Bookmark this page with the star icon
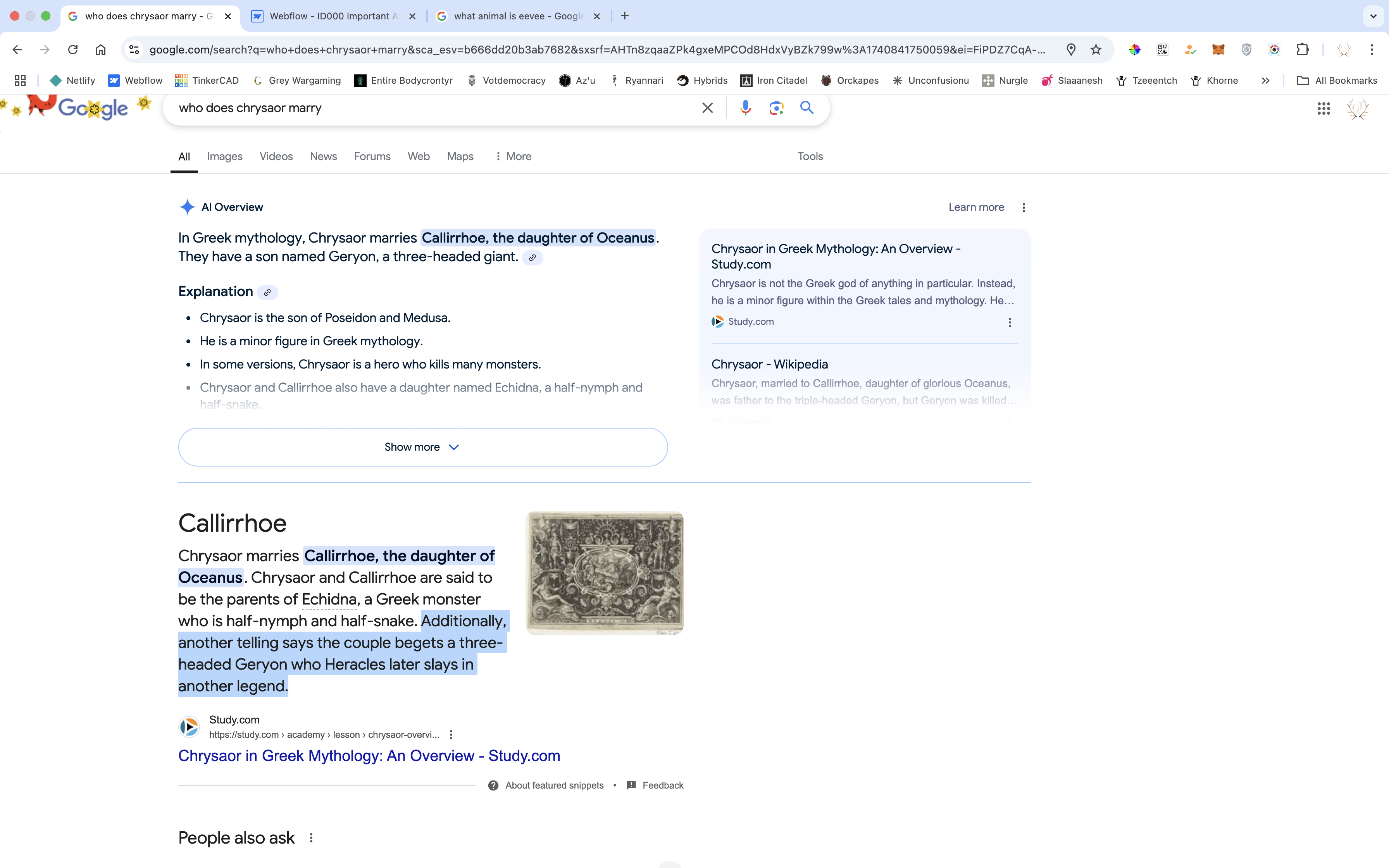Screen dimensions: 1389x868 tap(1096, 50)
